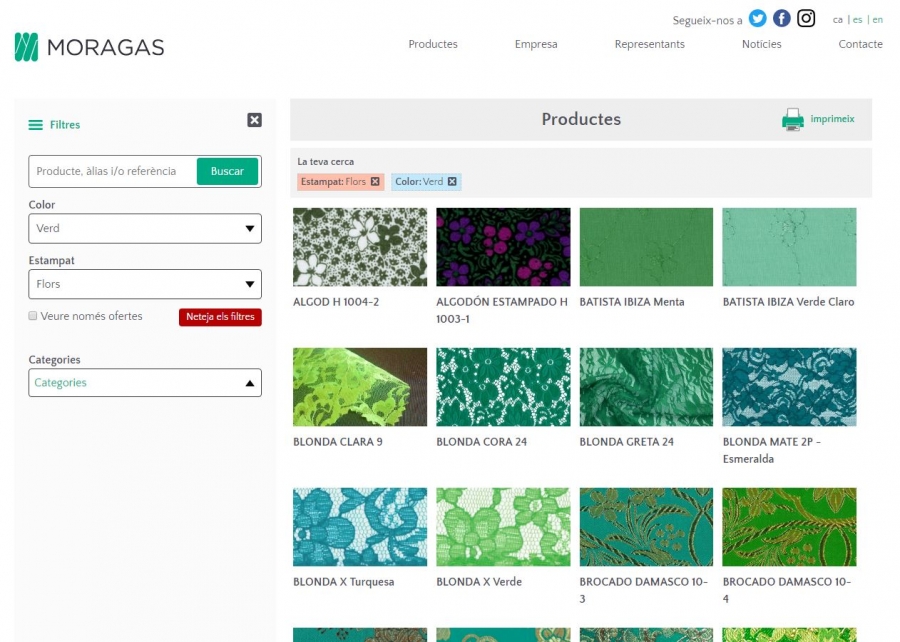Open BLONDA CORA 24 thumbnail

click(503, 387)
